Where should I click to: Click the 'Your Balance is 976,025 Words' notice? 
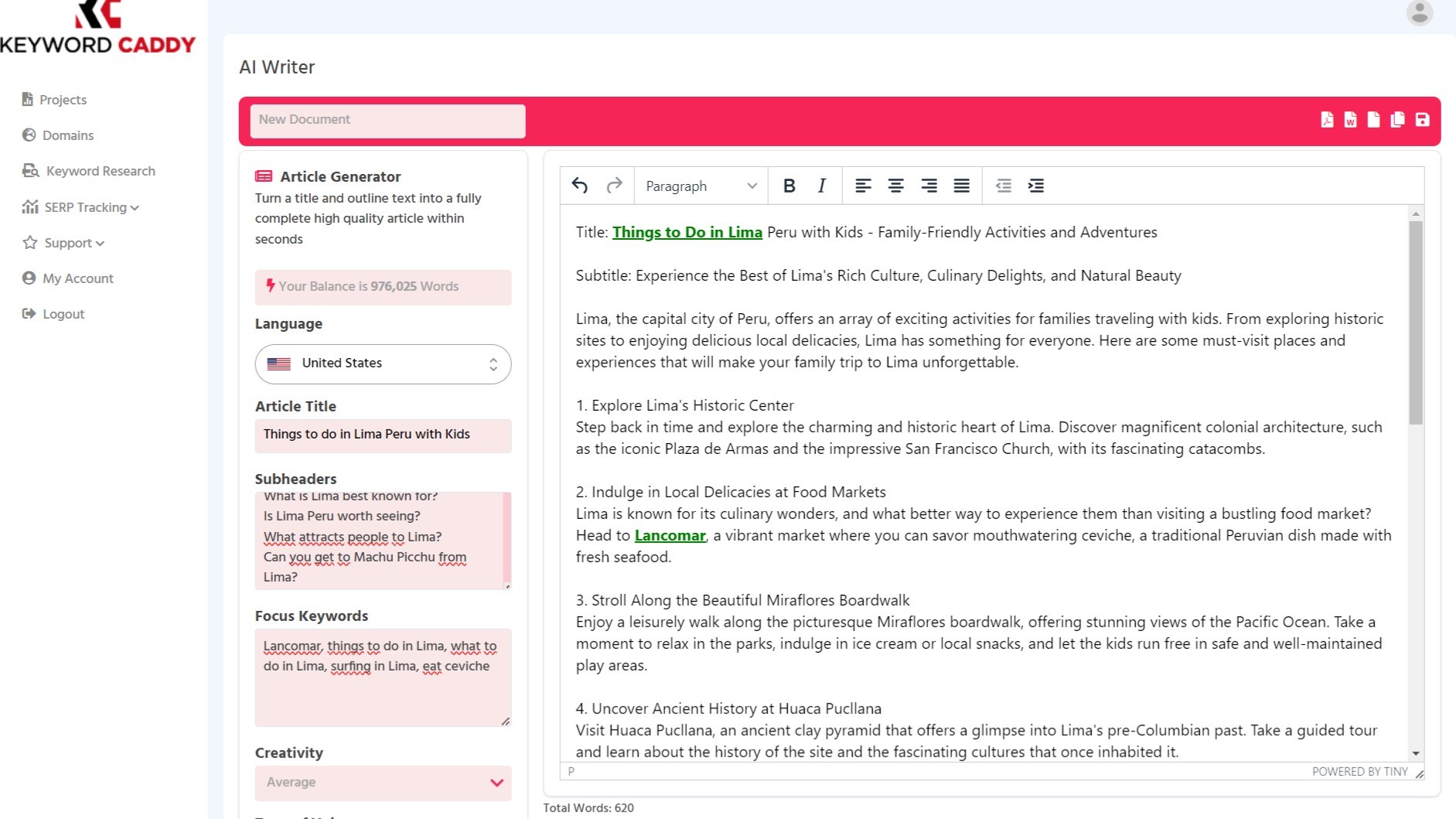pos(383,287)
